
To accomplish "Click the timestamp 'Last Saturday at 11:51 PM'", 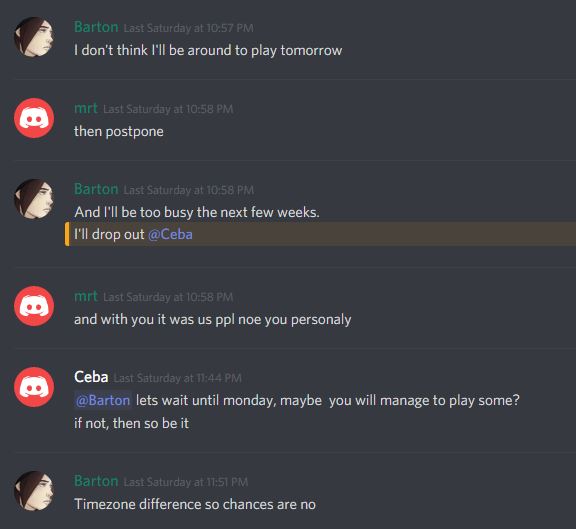I will click(x=186, y=482).
